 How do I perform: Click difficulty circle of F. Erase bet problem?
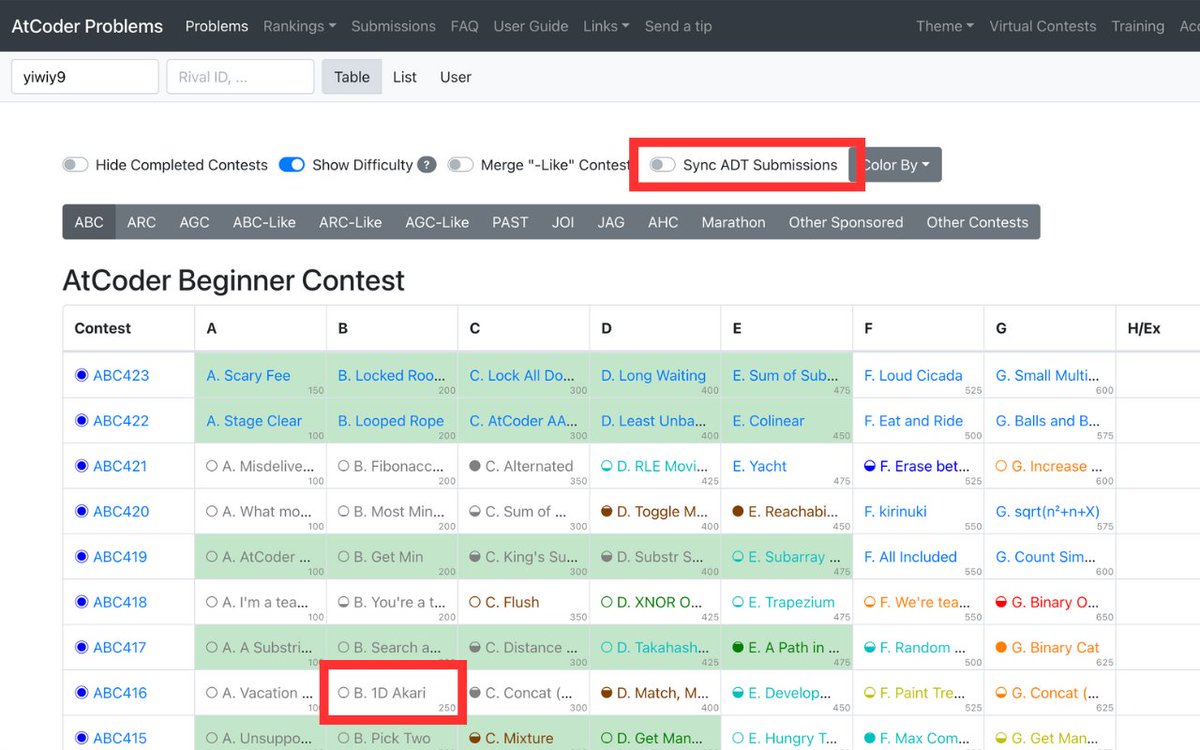(x=870, y=466)
